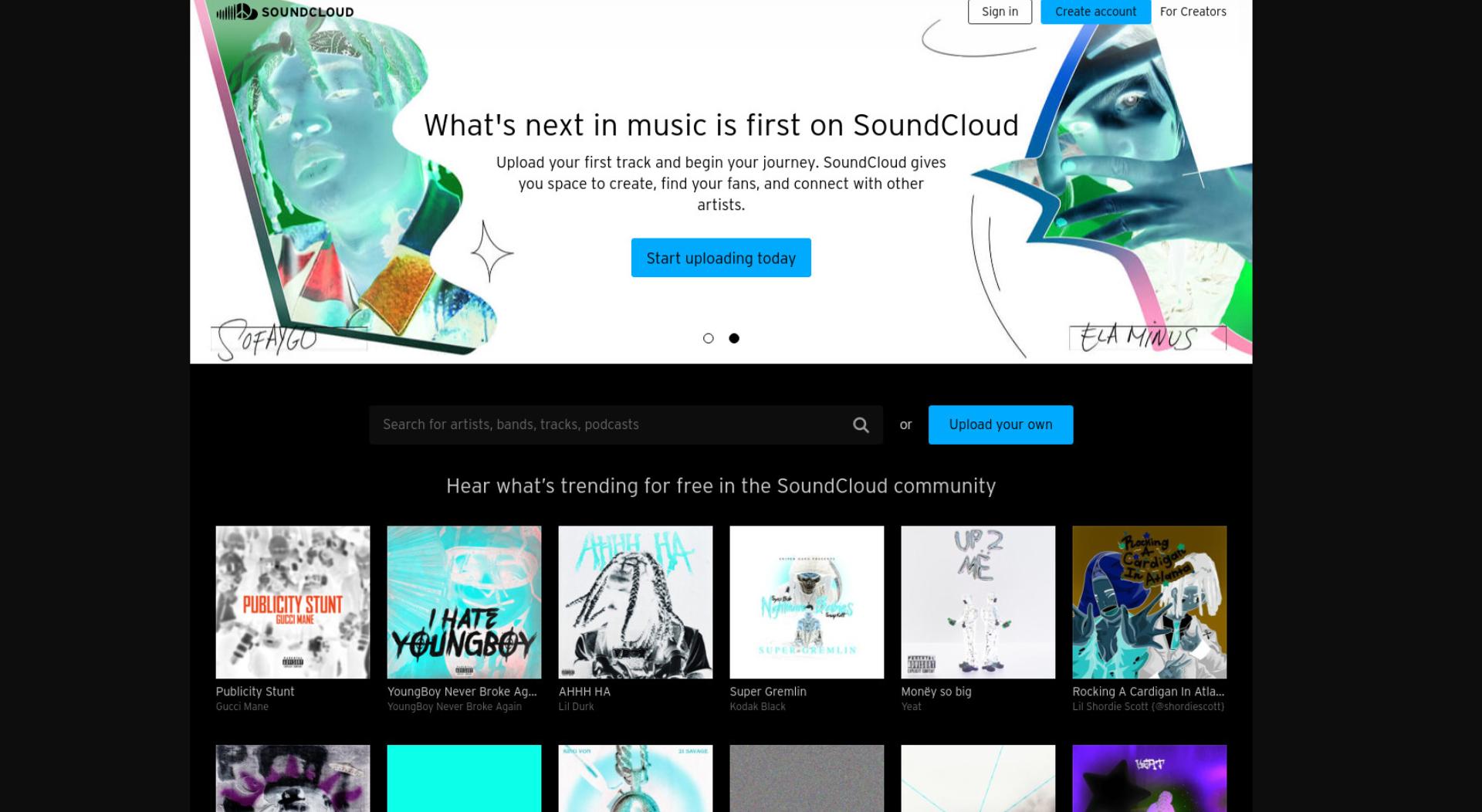Click the Monëy so big track title
This screenshot has height=812, width=1482.
tap(936, 692)
